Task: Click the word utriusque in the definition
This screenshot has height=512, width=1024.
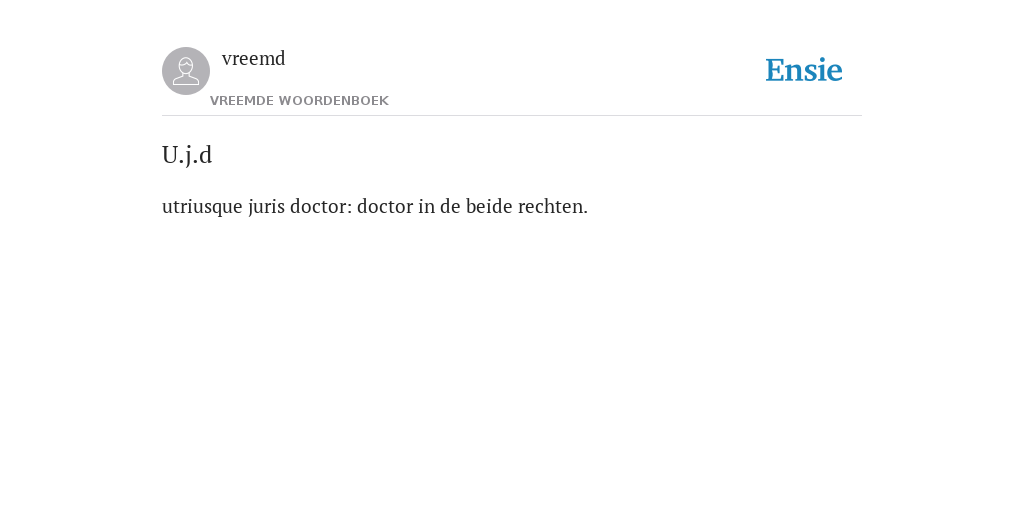Action: pyautogui.click(x=202, y=207)
